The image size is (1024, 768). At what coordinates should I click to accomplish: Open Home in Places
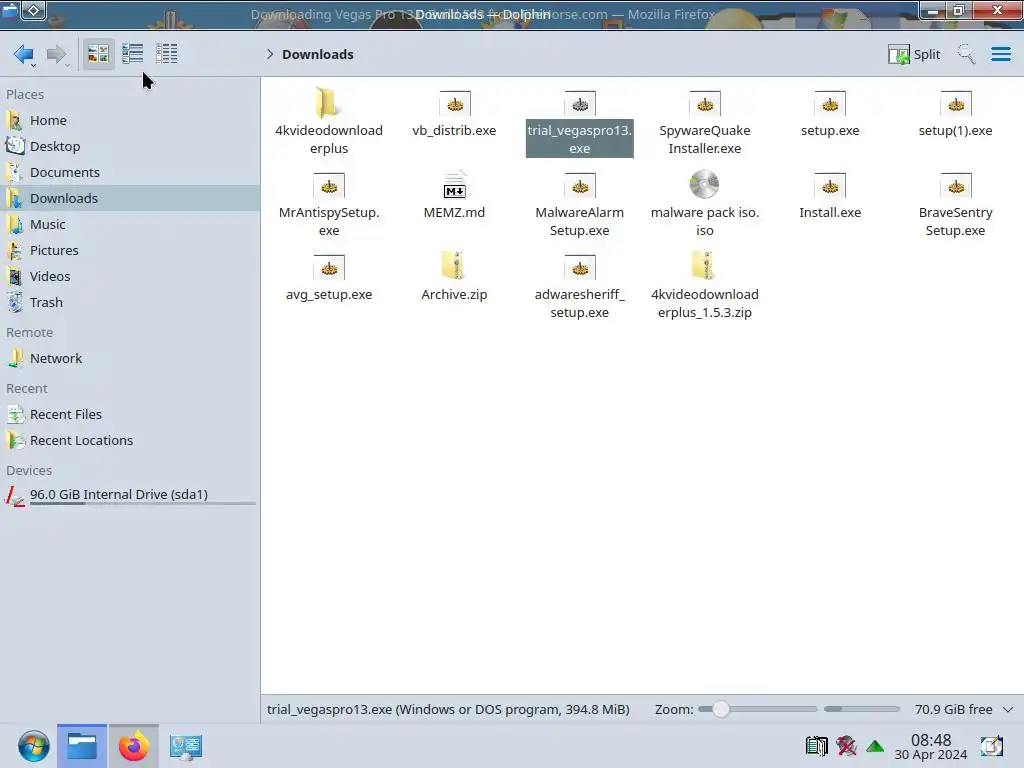tap(130, 120)
